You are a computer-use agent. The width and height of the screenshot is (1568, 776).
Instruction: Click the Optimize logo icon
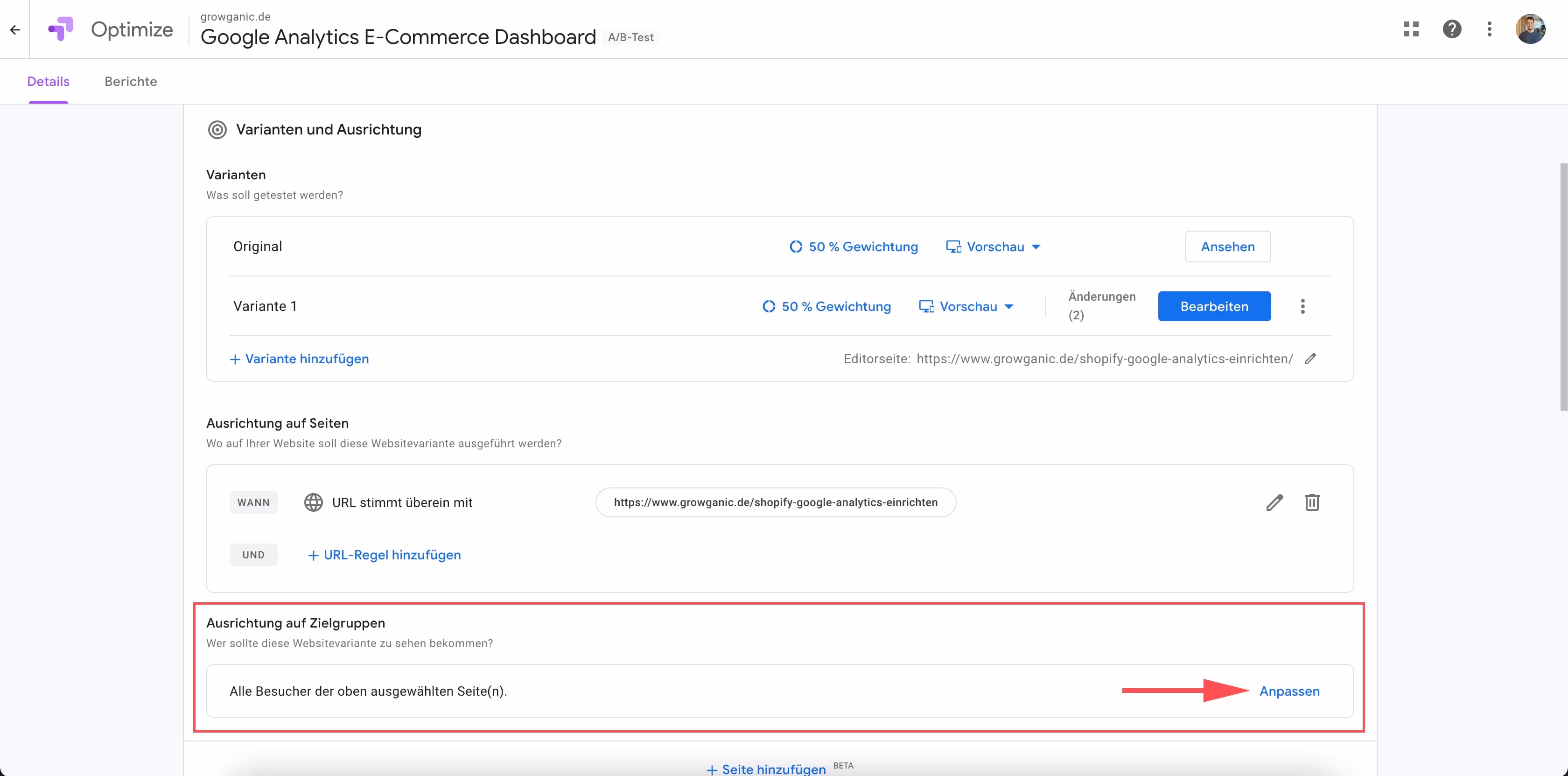pyautogui.click(x=61, y=28)
